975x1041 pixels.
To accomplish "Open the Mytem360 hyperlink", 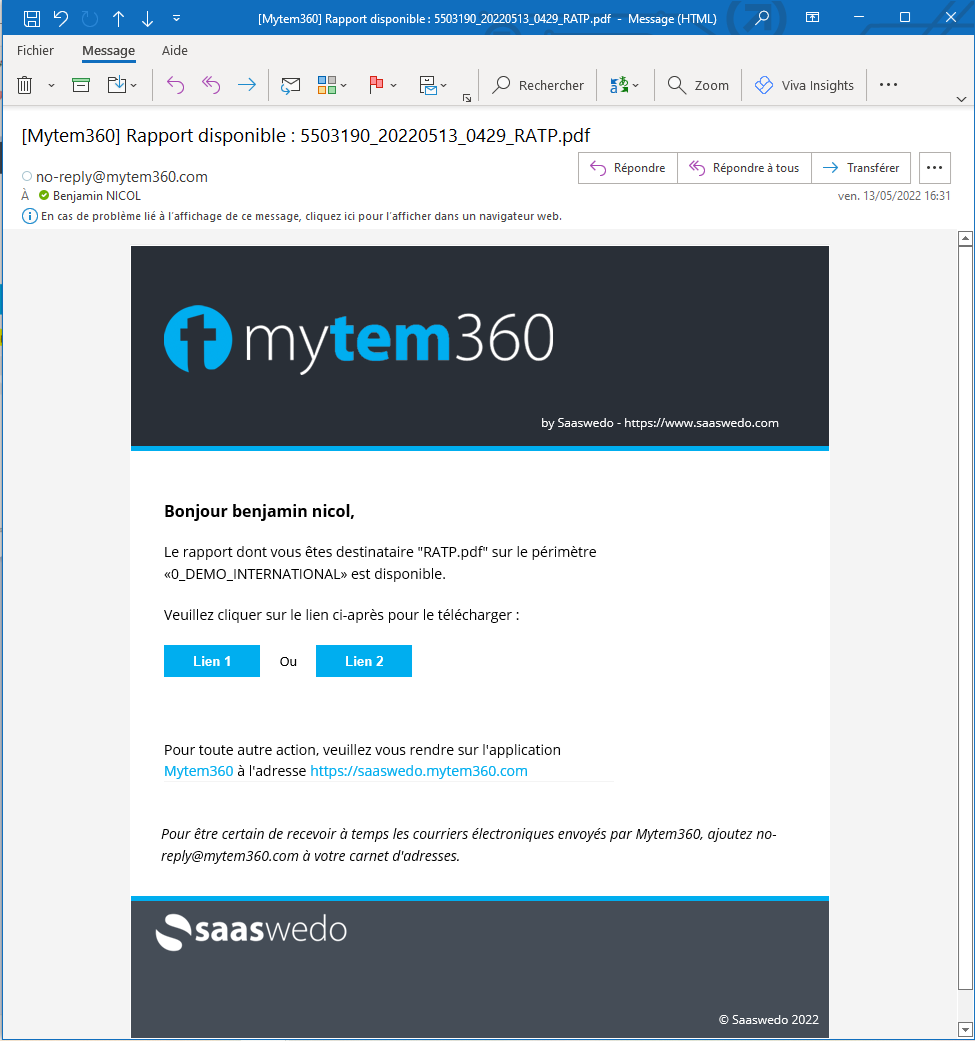I will tap(198, 771).
